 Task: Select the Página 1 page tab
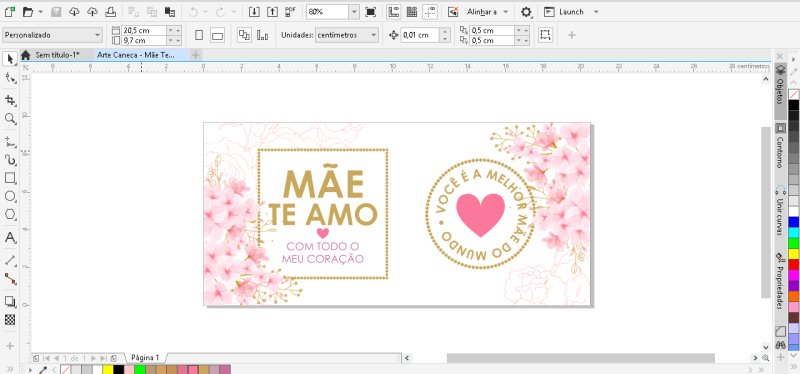point(145,358)
